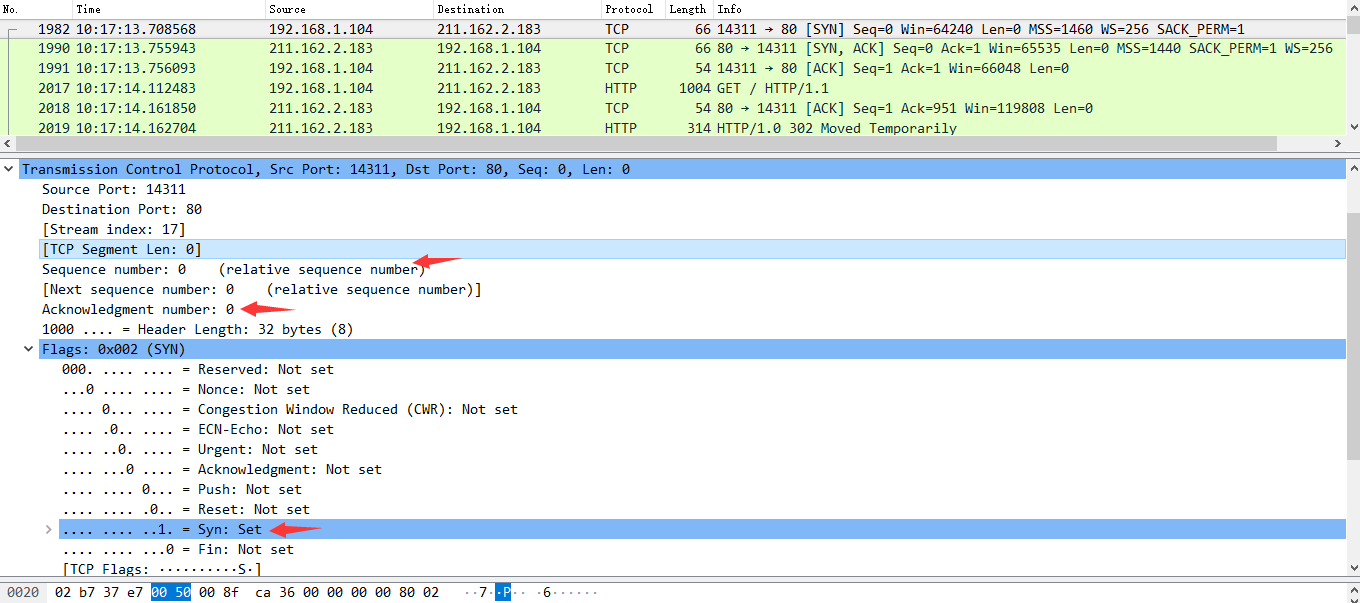Image resolution: width=1360 pixels, height=603 pixels.
Task: Click the packet list scroll-up arrow
Action: point(1352,28)
